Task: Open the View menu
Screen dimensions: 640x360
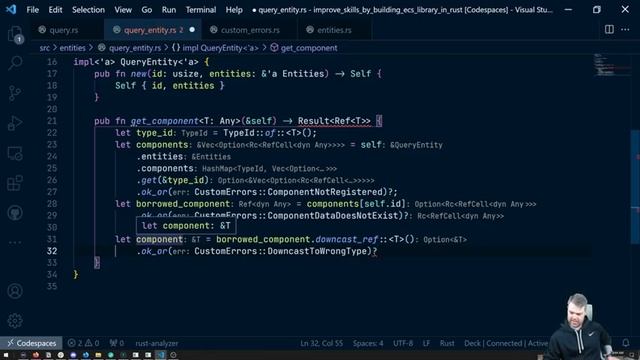Action: pos(123,10)
